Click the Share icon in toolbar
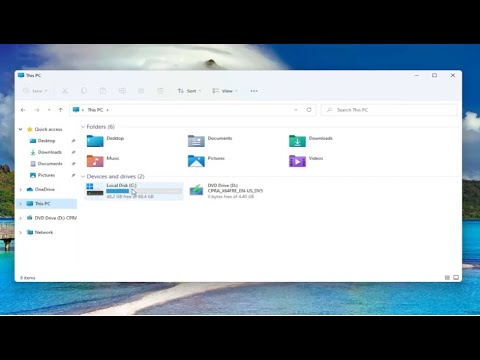 point(141,91)
